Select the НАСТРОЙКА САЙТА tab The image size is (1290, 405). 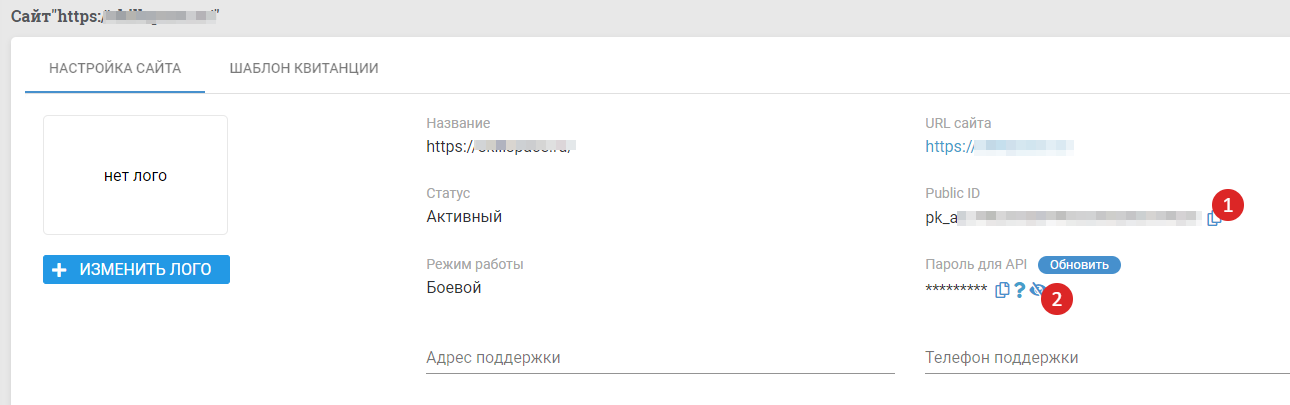pos(115,68)
